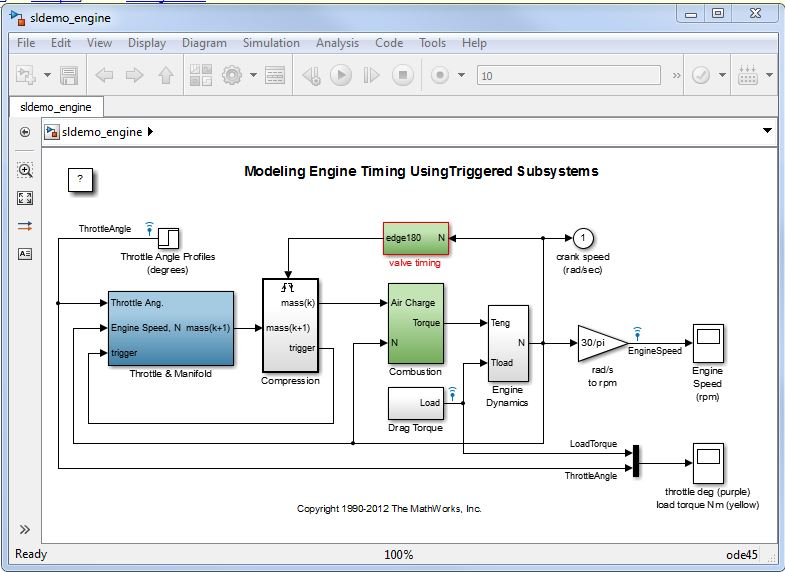Expand the palette chevron at bottom left
The width and height of the screenshot is (785, 572).
pos(25,529)
